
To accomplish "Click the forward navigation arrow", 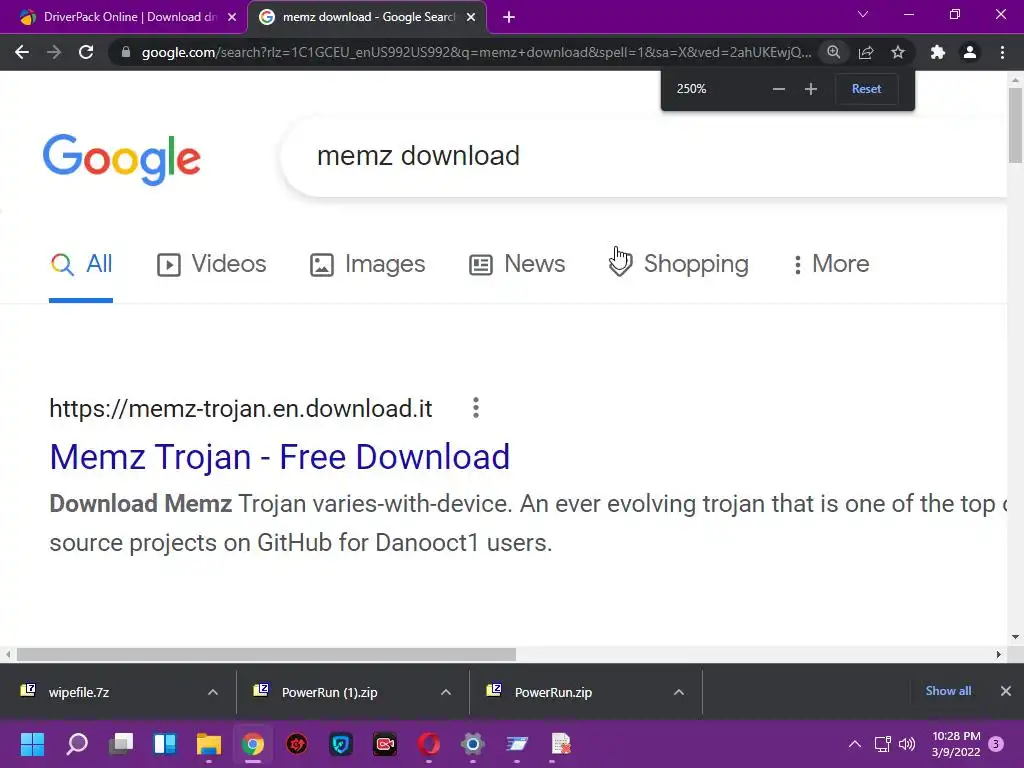I will point(54,52).
